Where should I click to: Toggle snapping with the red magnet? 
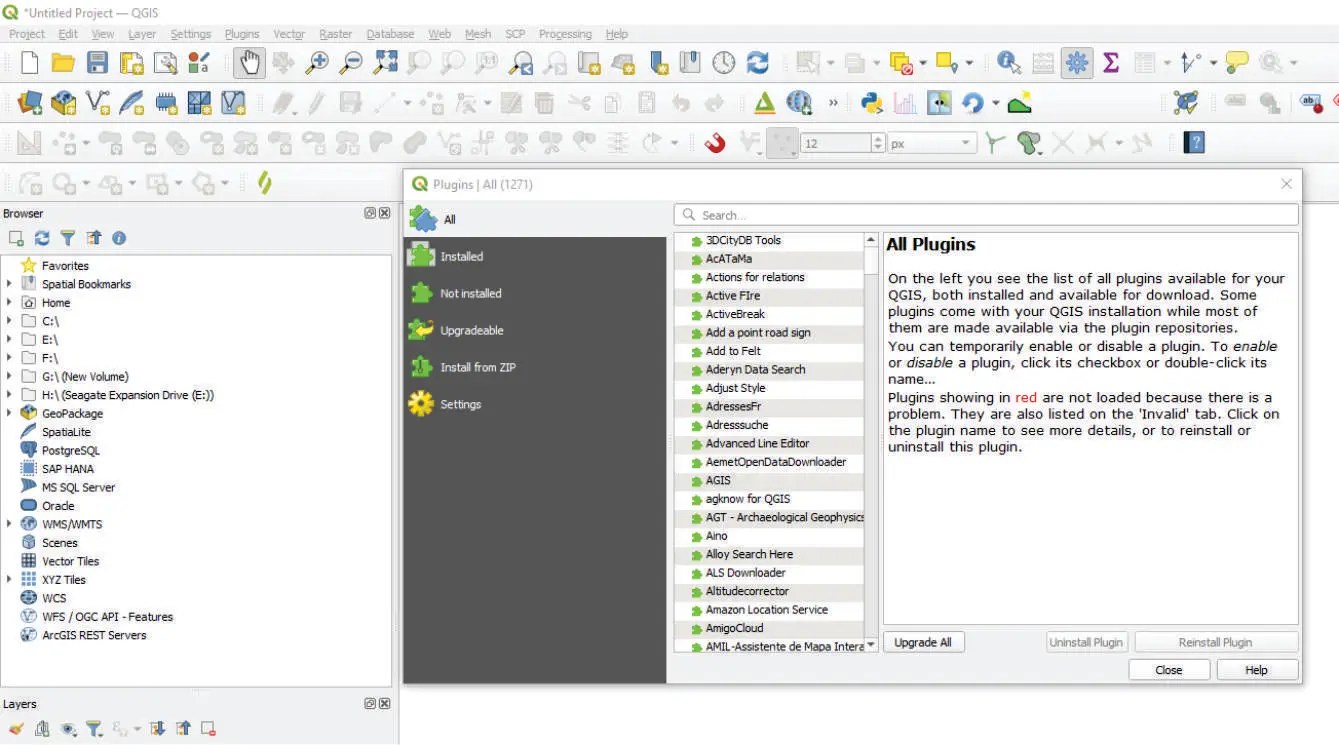tap(715, 143)
